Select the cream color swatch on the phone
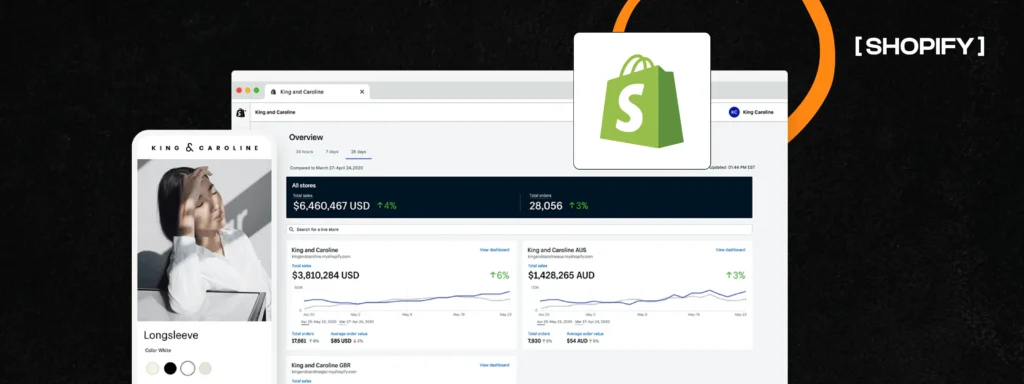Viewport: 1024px width, 384px height. pos(152,368)
